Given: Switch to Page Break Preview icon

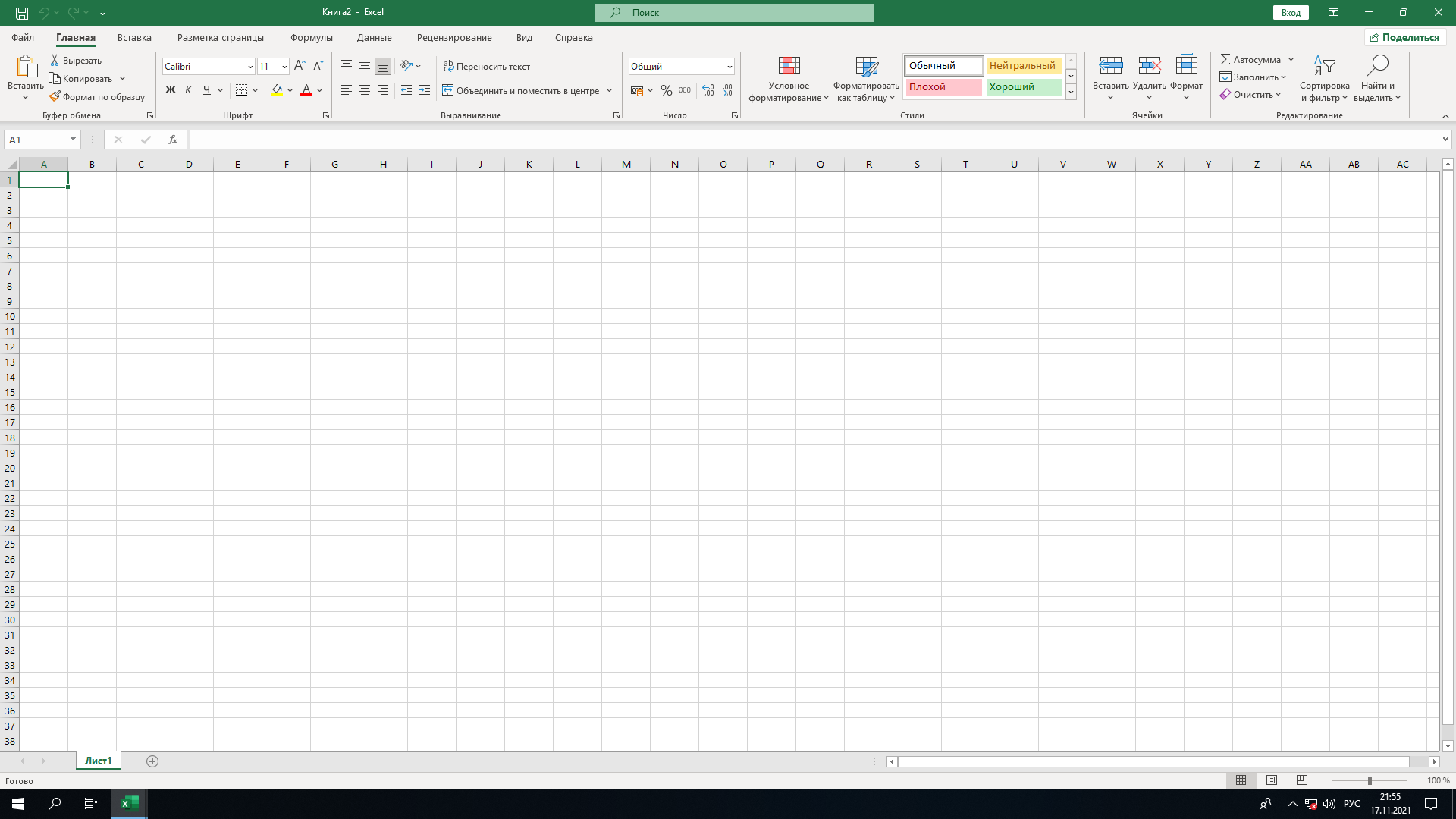Looking at the screenshot, I should click(1302, 780).
